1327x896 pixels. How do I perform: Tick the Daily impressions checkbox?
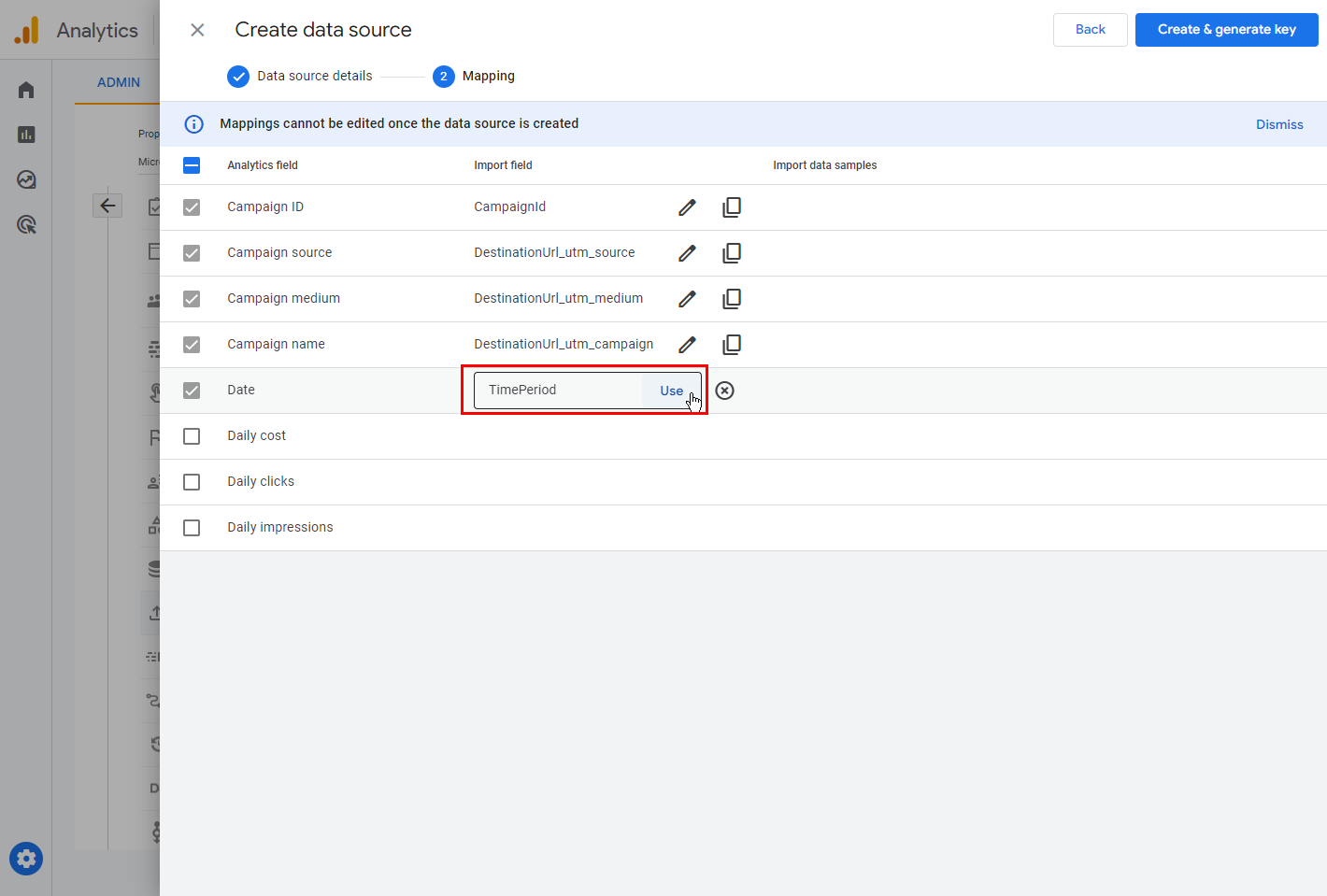click(192, 528)
